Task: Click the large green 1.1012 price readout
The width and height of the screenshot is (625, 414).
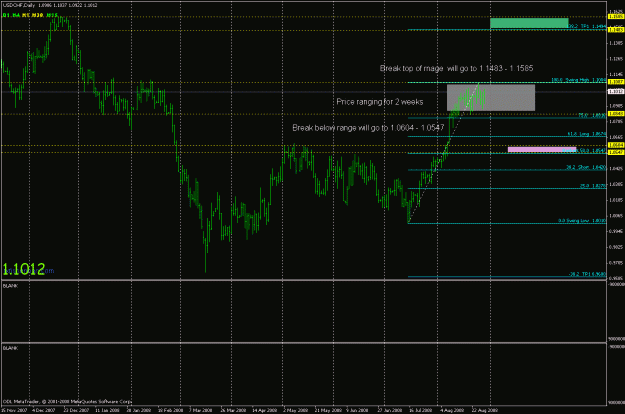Action: coord(24,269)
